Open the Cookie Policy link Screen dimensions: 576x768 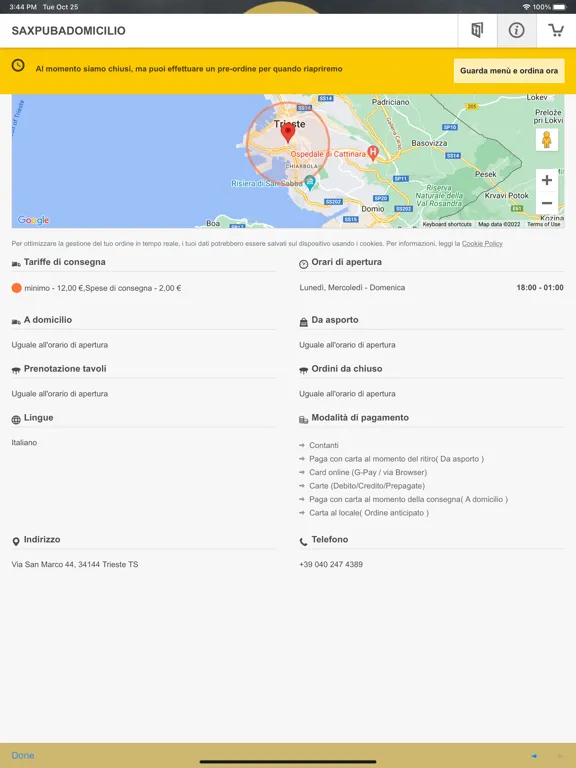point(482,243)
